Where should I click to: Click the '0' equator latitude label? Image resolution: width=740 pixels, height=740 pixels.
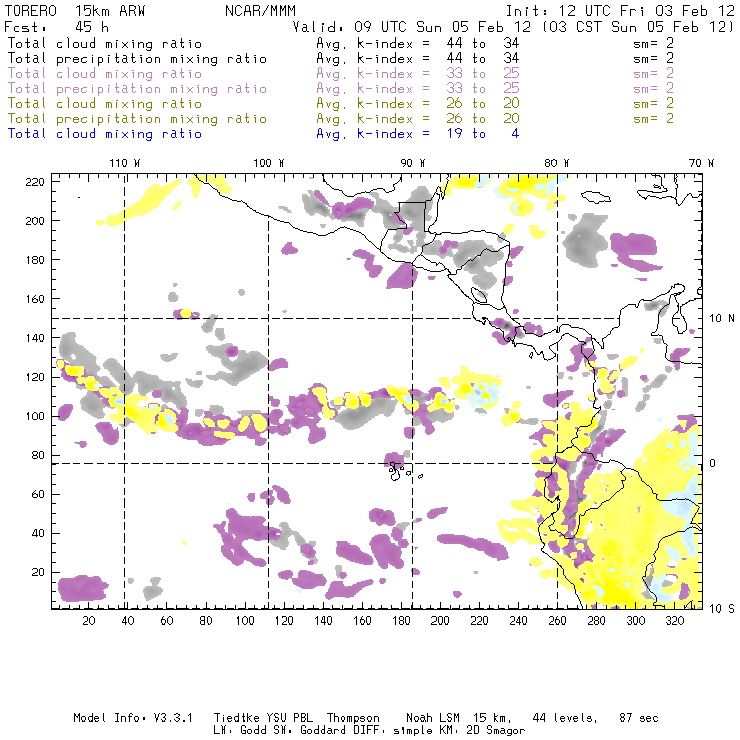coord(713,463)
